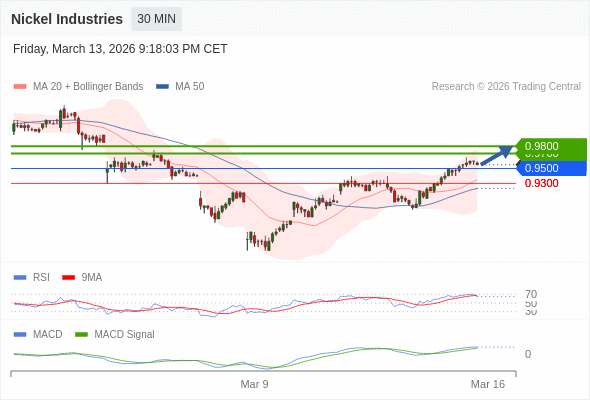Click the 30 MIN timeframe badge
The width and height of the screenshot is (590, 400).
click(157, 19)
